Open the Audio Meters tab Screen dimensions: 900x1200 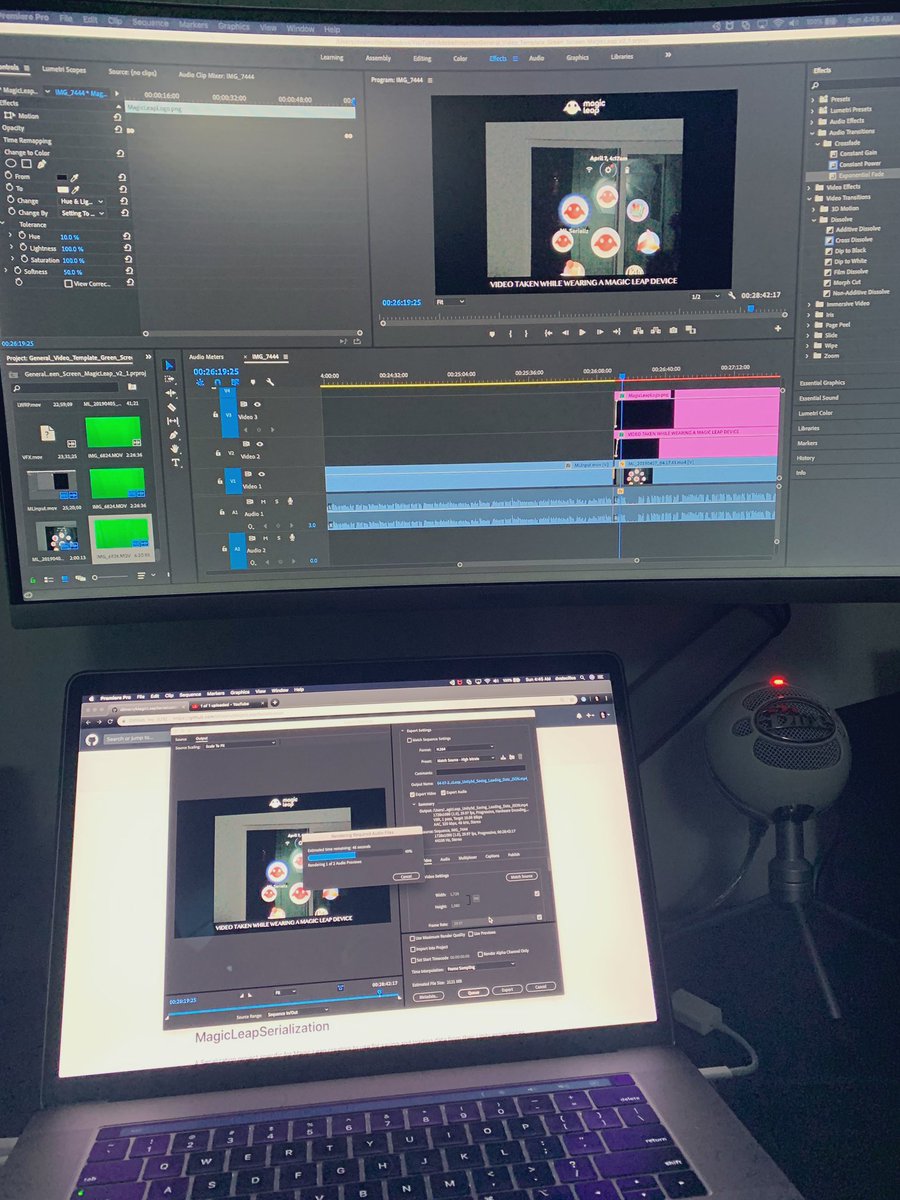(x=207, y=355)
